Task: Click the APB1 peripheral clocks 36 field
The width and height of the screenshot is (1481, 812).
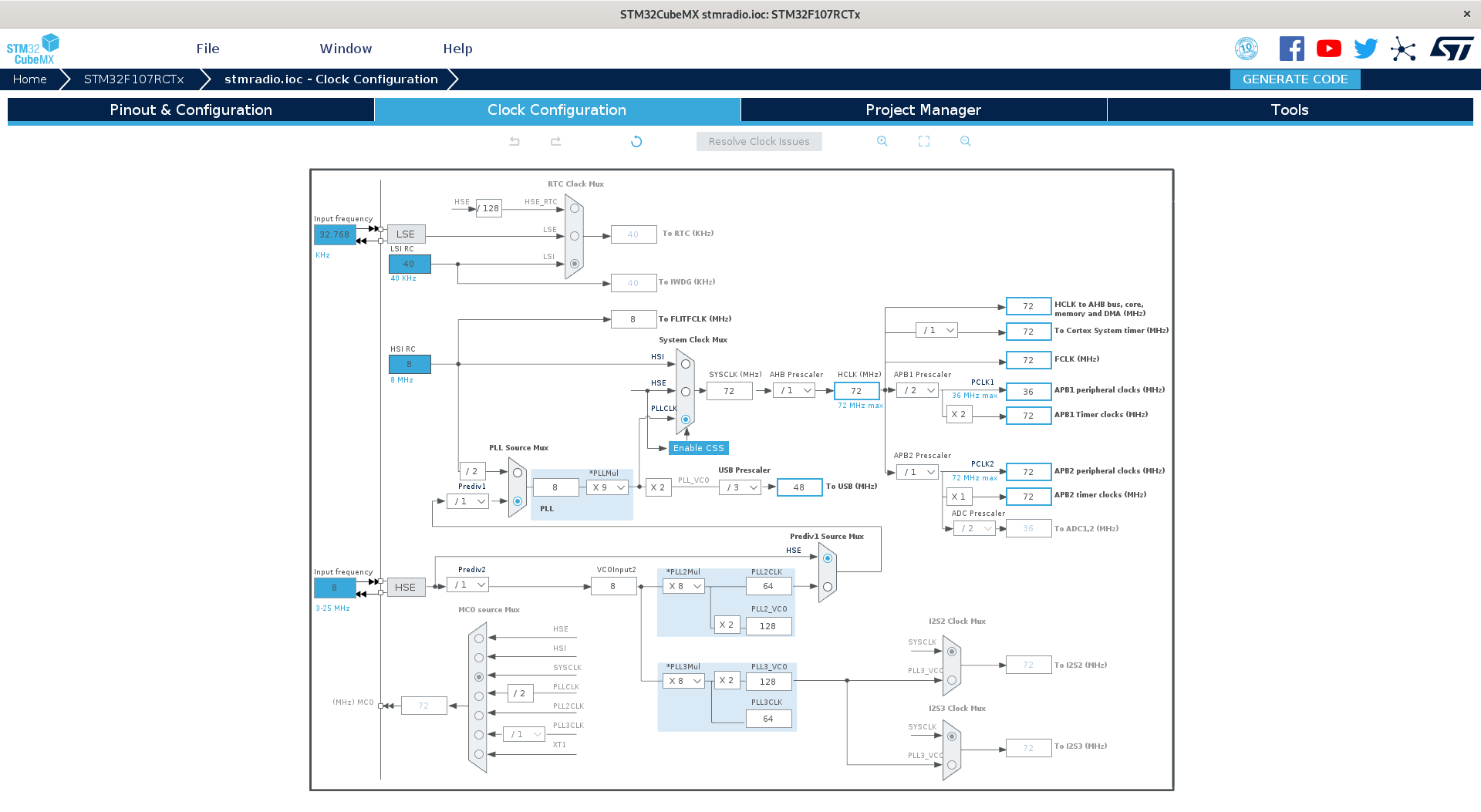Action: click(x=1029, y=392)
